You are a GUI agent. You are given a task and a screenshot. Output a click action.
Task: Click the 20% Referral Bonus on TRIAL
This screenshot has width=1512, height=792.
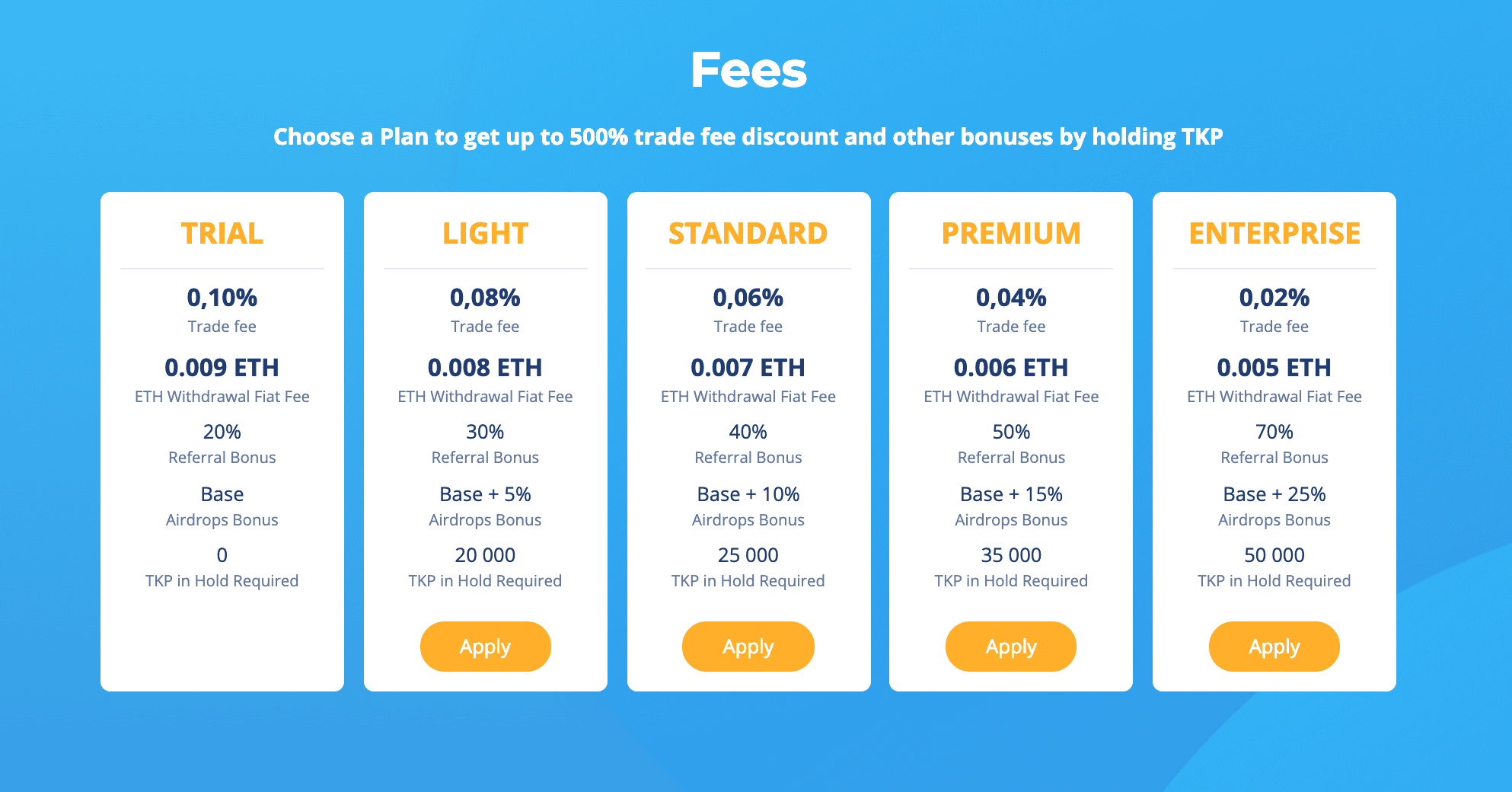pyautogui.click(x=222, y=431)
